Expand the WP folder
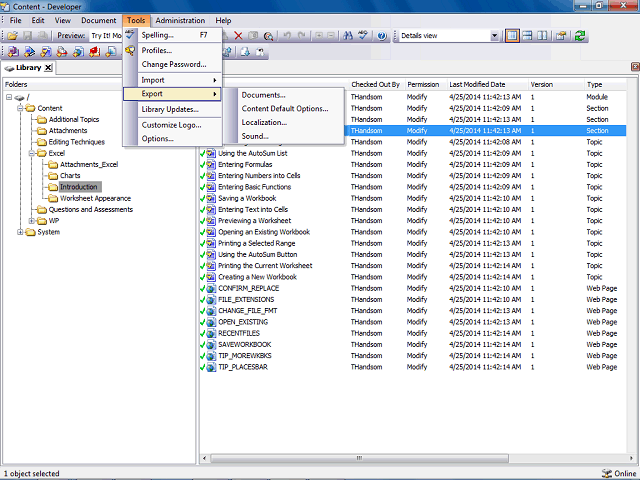Viewport: 640px width, 480px height. (31, 221)
